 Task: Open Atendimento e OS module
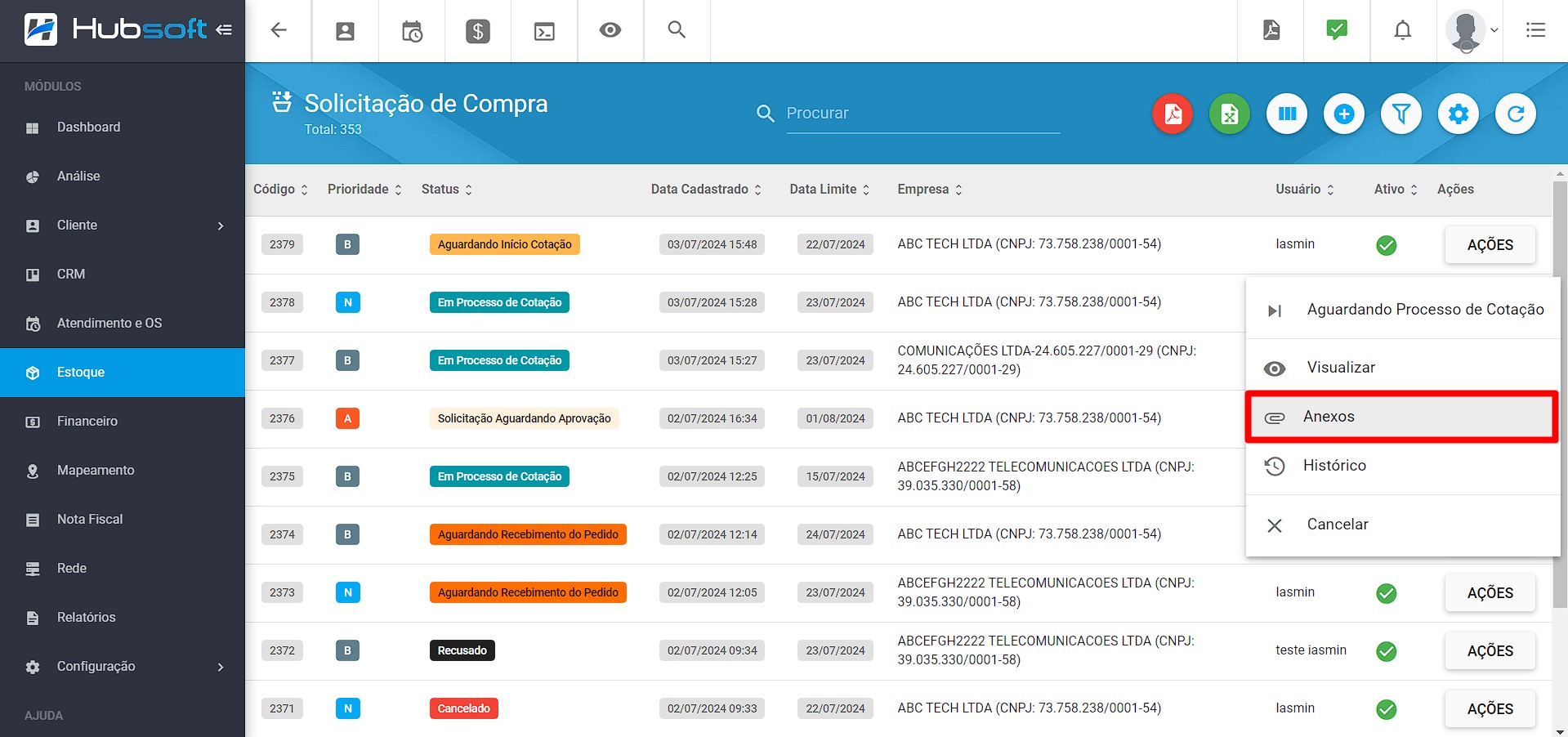(x=123, y=324)
